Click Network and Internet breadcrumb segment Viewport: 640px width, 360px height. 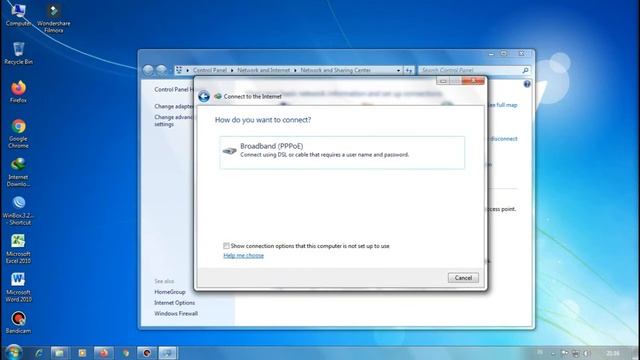(x=264, y=70)
